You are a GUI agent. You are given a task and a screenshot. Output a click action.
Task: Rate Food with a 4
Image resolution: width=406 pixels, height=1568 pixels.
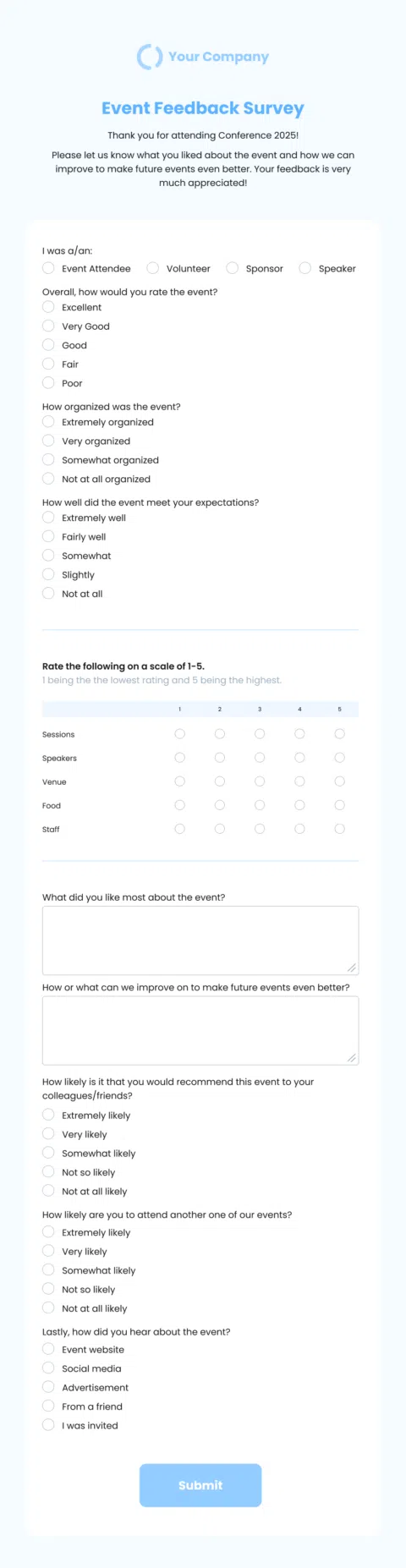(x=299, y=805)
